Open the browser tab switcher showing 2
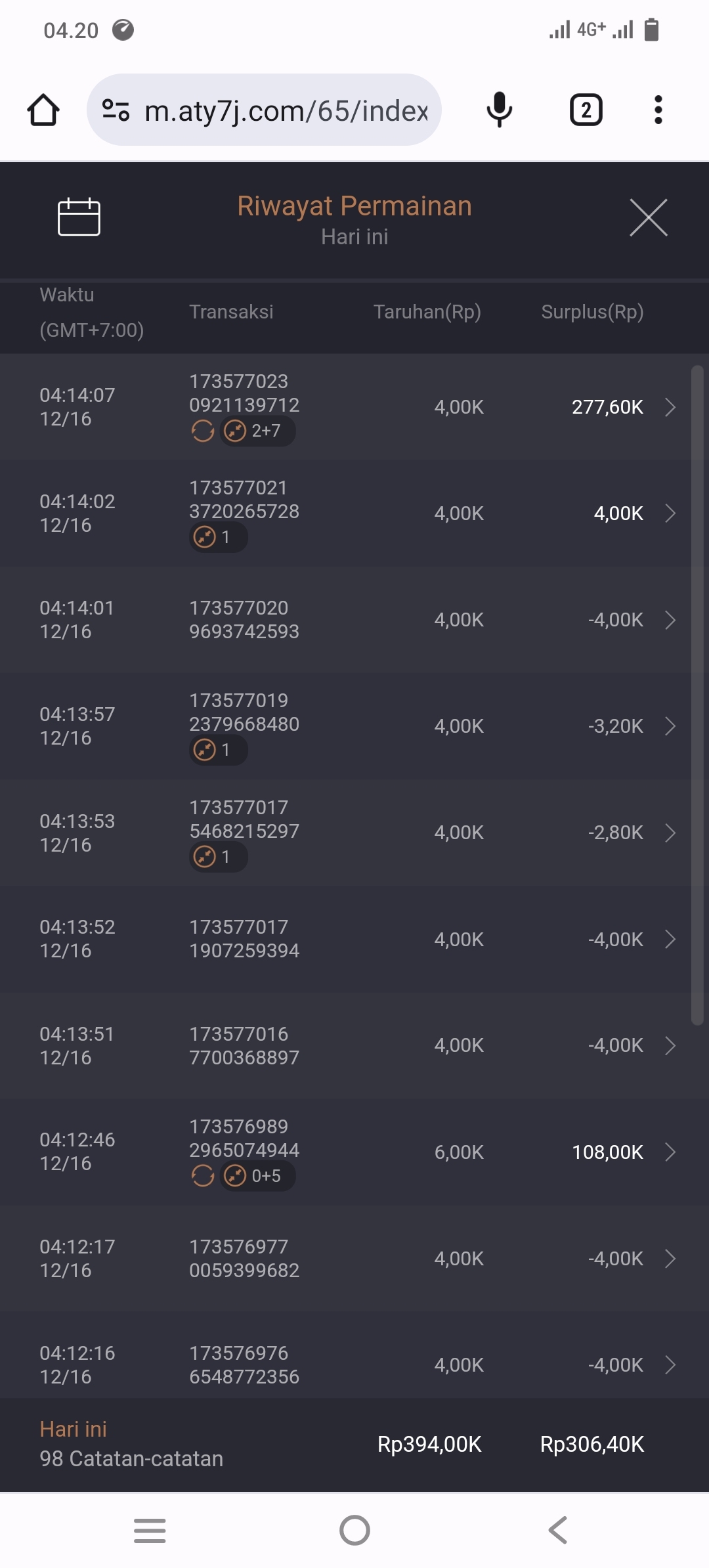 pyautogui.click(x=586, y=110)
